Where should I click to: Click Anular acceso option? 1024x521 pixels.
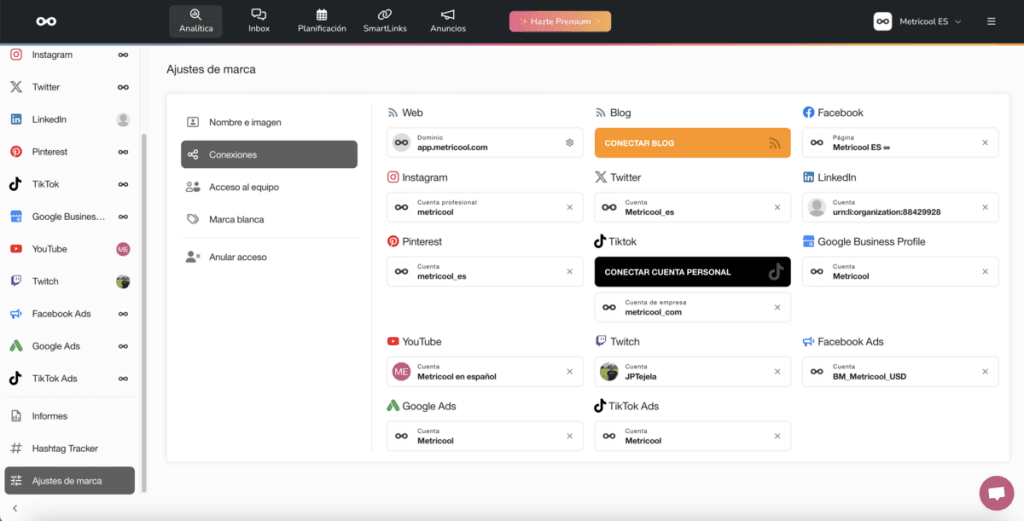[269, 257]
